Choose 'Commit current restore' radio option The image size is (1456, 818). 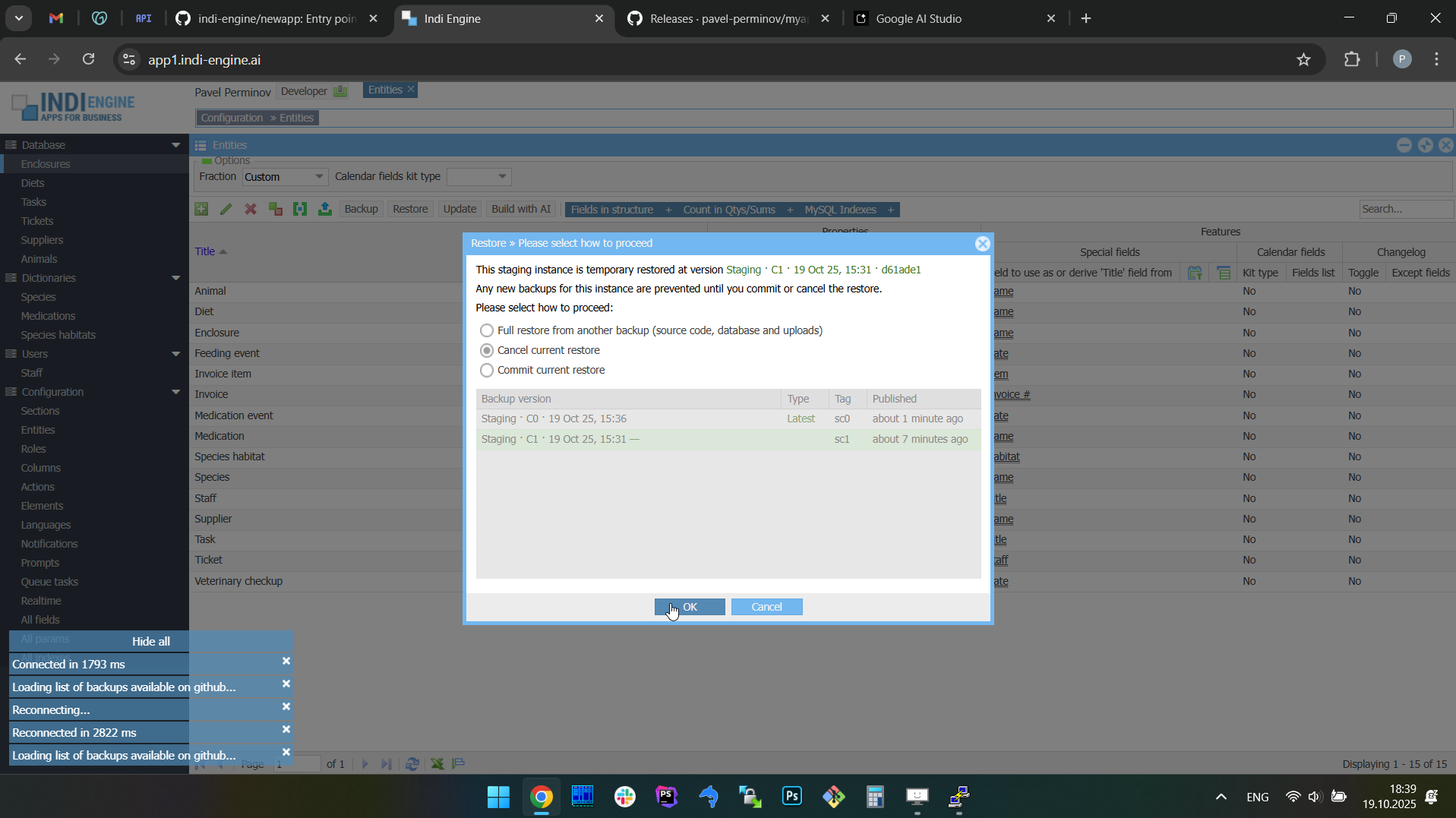[487, 371]
